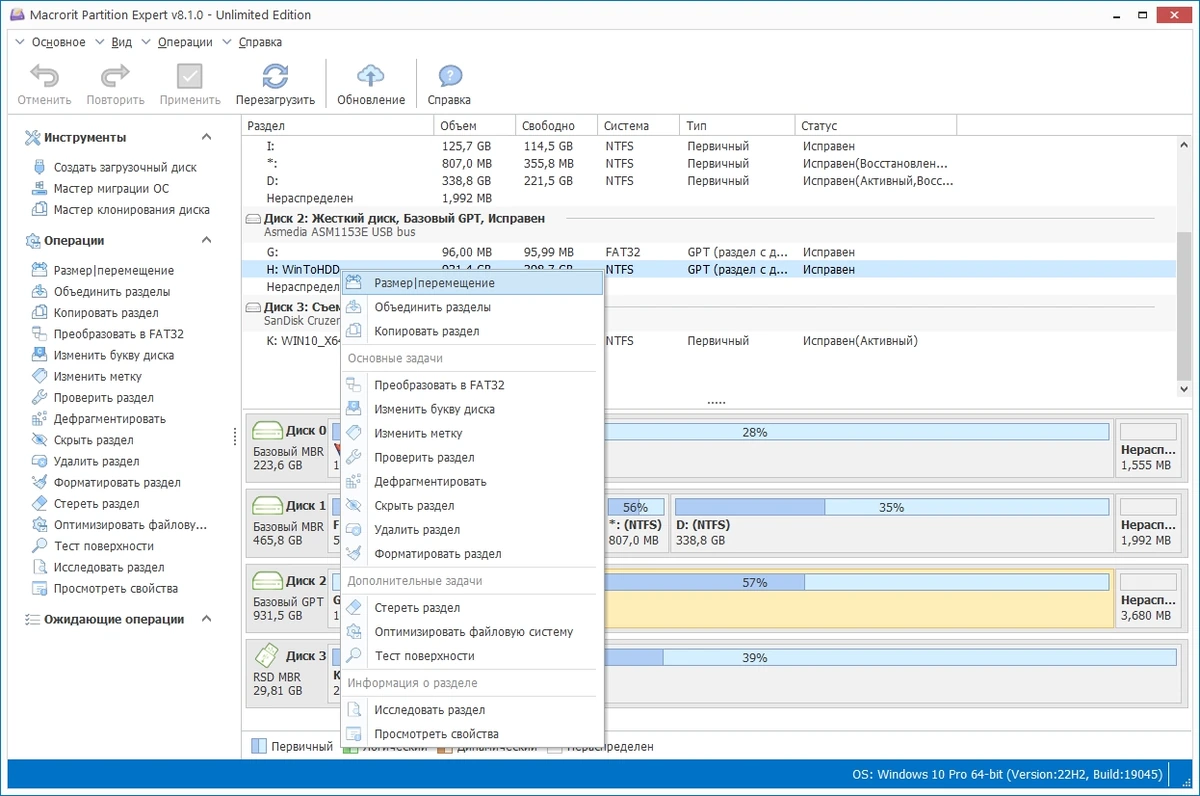This screenshot has width=1200, height=796.
Task: Choose 'Форматировать раздел' in the context menu
Action: (472, 553)
